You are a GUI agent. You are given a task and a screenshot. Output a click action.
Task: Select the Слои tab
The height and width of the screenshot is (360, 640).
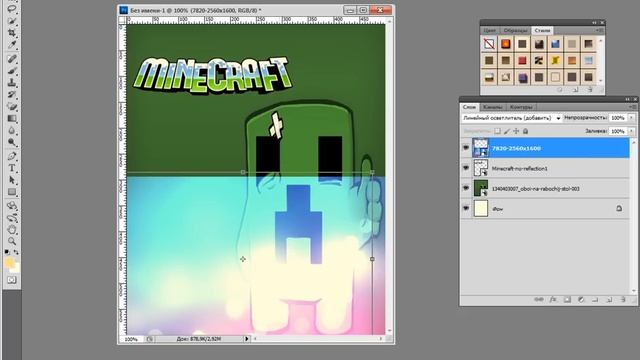tap(469, 107)
